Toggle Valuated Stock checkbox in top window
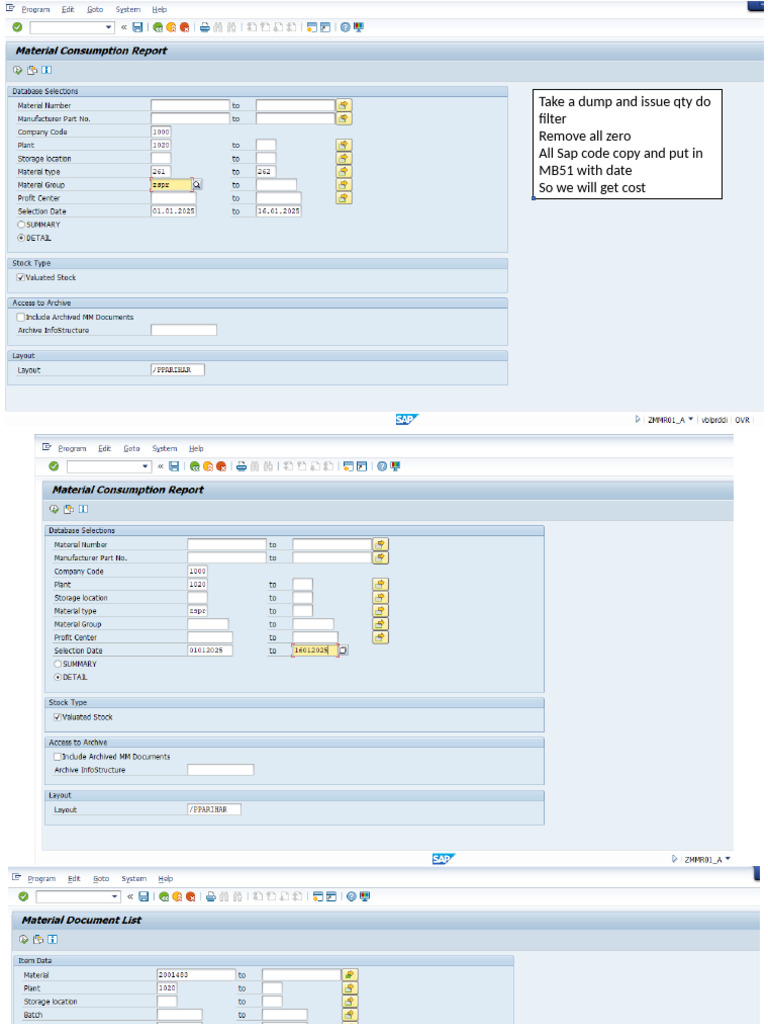The width and height of the screenshot is (768, 1024). click(21, 278)
